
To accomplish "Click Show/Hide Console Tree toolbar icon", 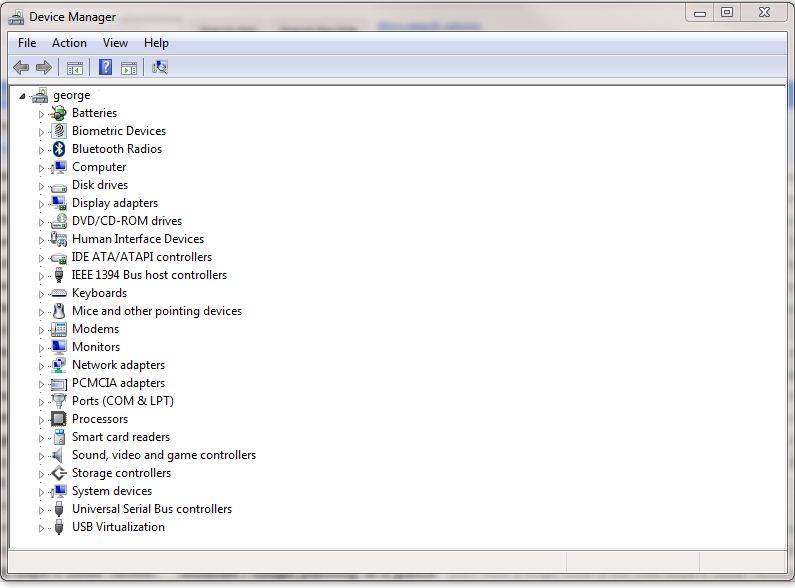I will tap(75, 67).
